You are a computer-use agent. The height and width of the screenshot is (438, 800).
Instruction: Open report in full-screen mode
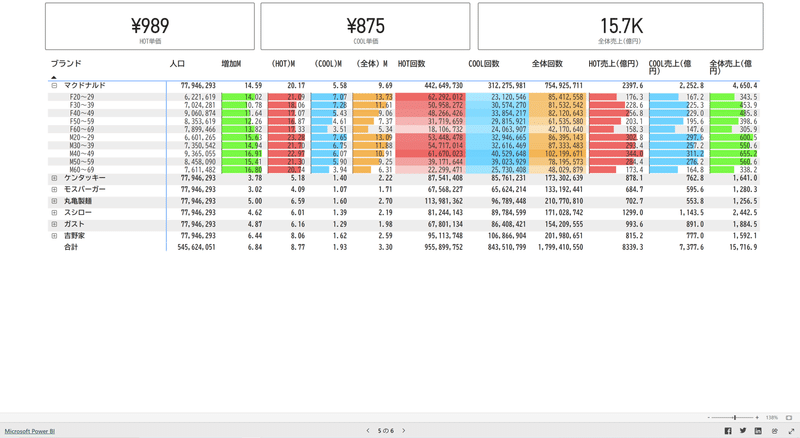pos(791,431)
